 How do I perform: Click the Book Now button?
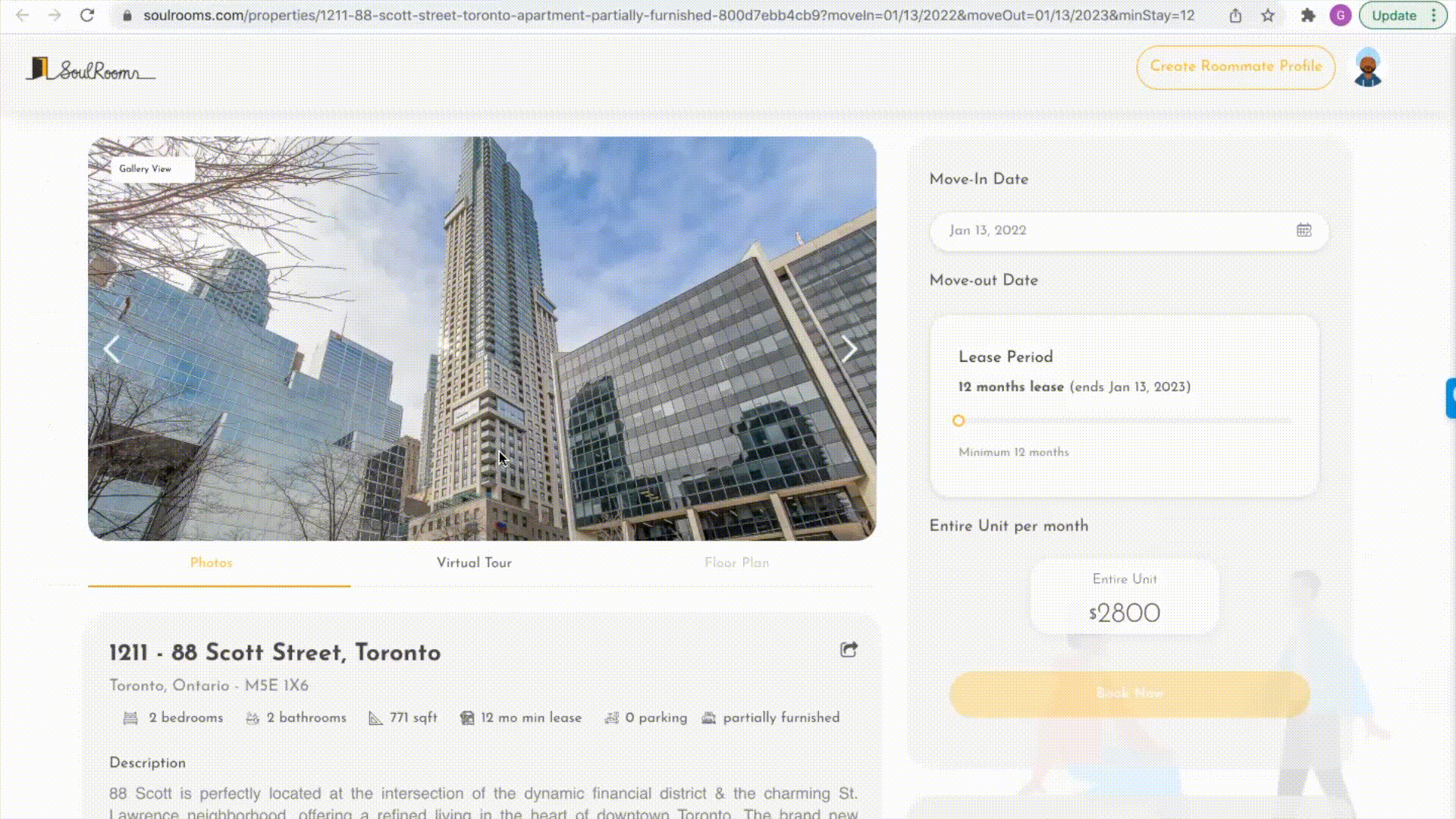click(x=1129, y=693)
